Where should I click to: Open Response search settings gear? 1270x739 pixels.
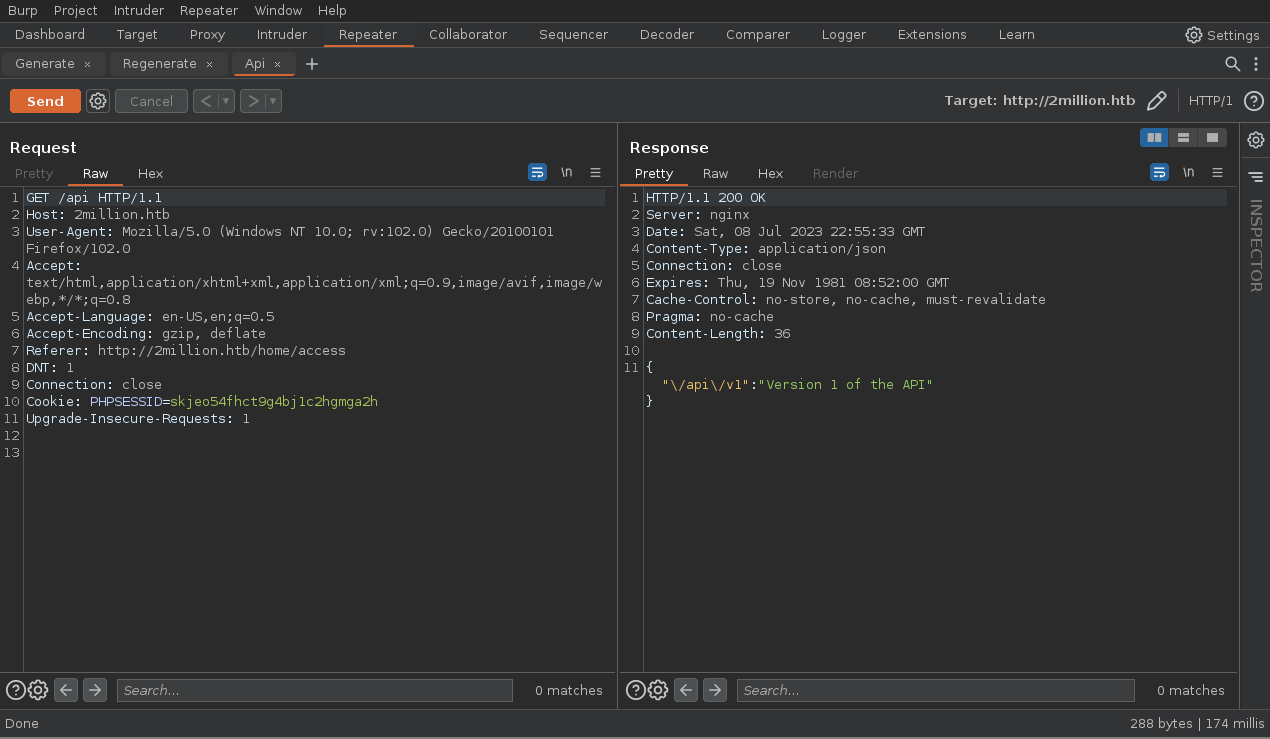coord(658,690)
